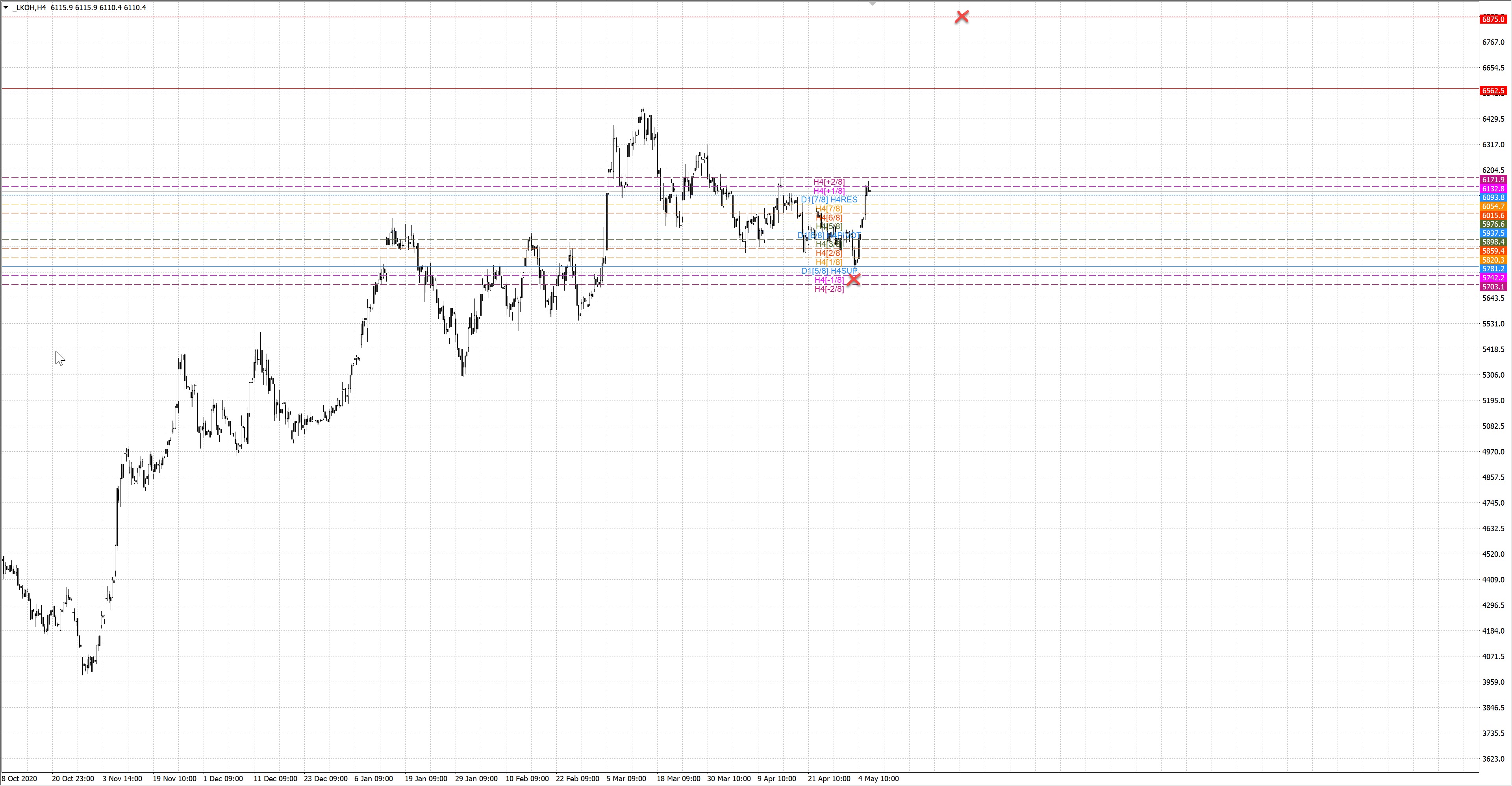
Task: Click the H4[1/8] level label
Action: click(829, 262)
